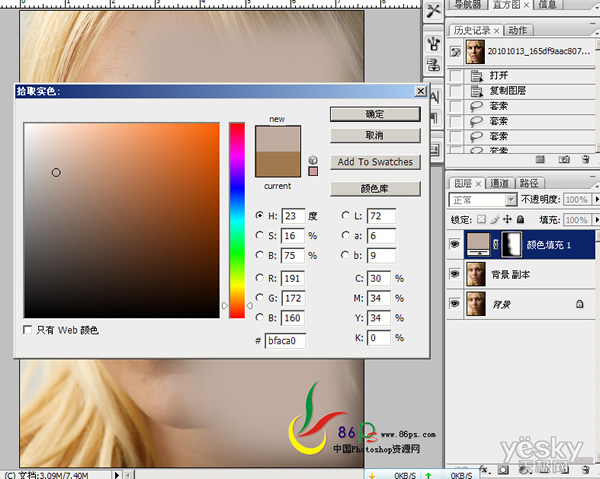Click the 颜色库 button

375,189
